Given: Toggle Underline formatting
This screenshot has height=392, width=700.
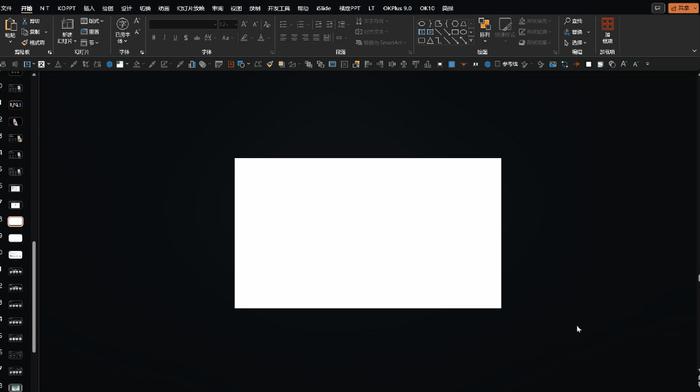Looking at the screenshot, I should tap(175, 38).
